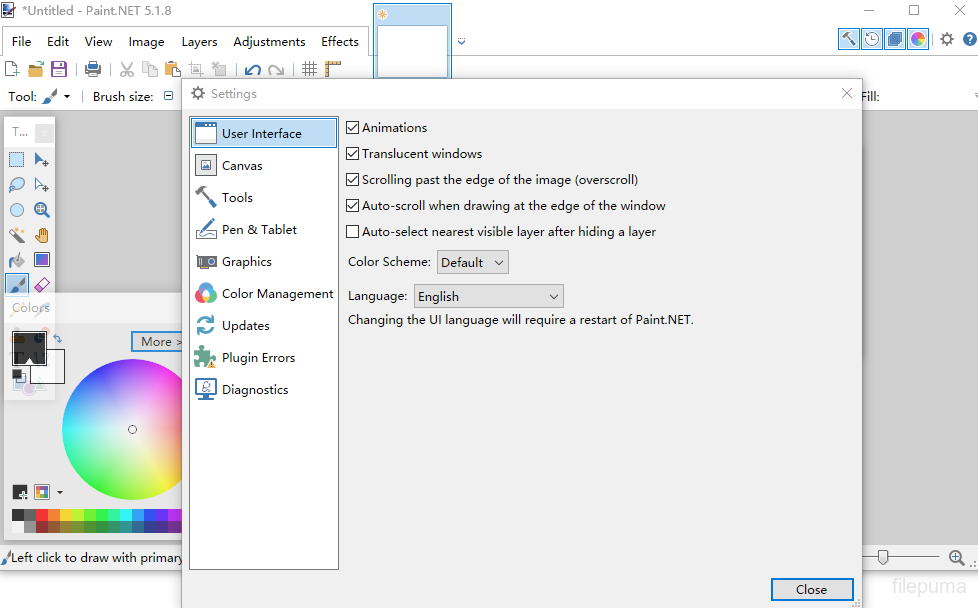
Task: Click the Undo arrow icon
Action: coord(253,69)
